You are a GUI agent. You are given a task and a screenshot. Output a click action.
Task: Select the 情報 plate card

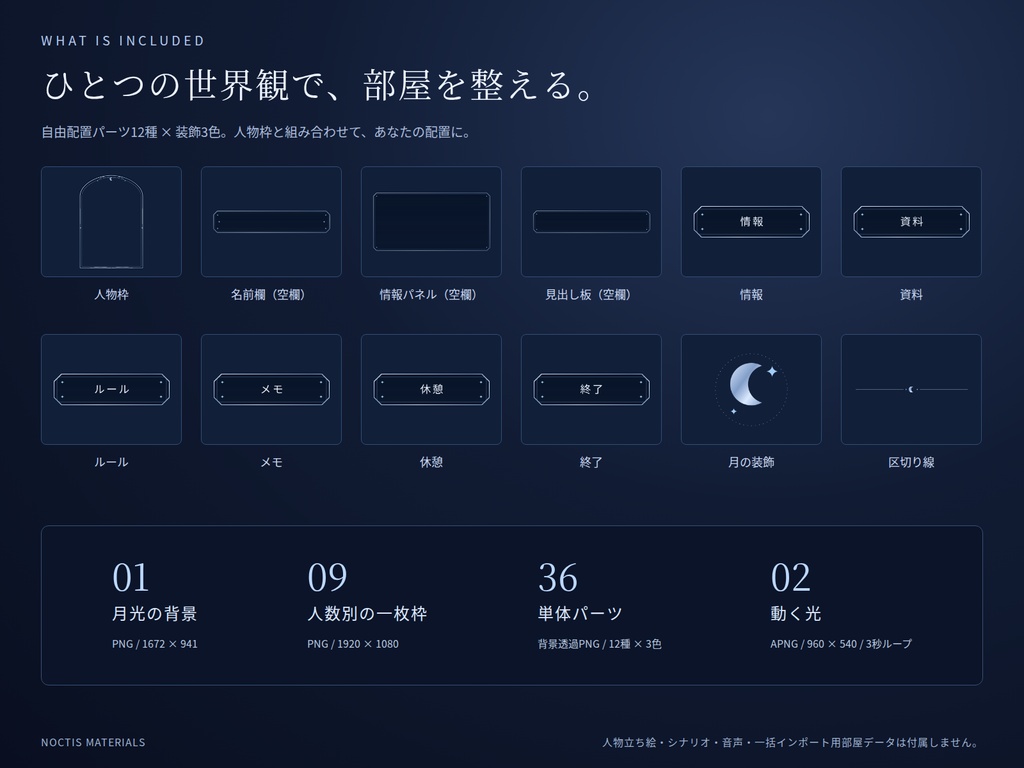tap(751, 221)
